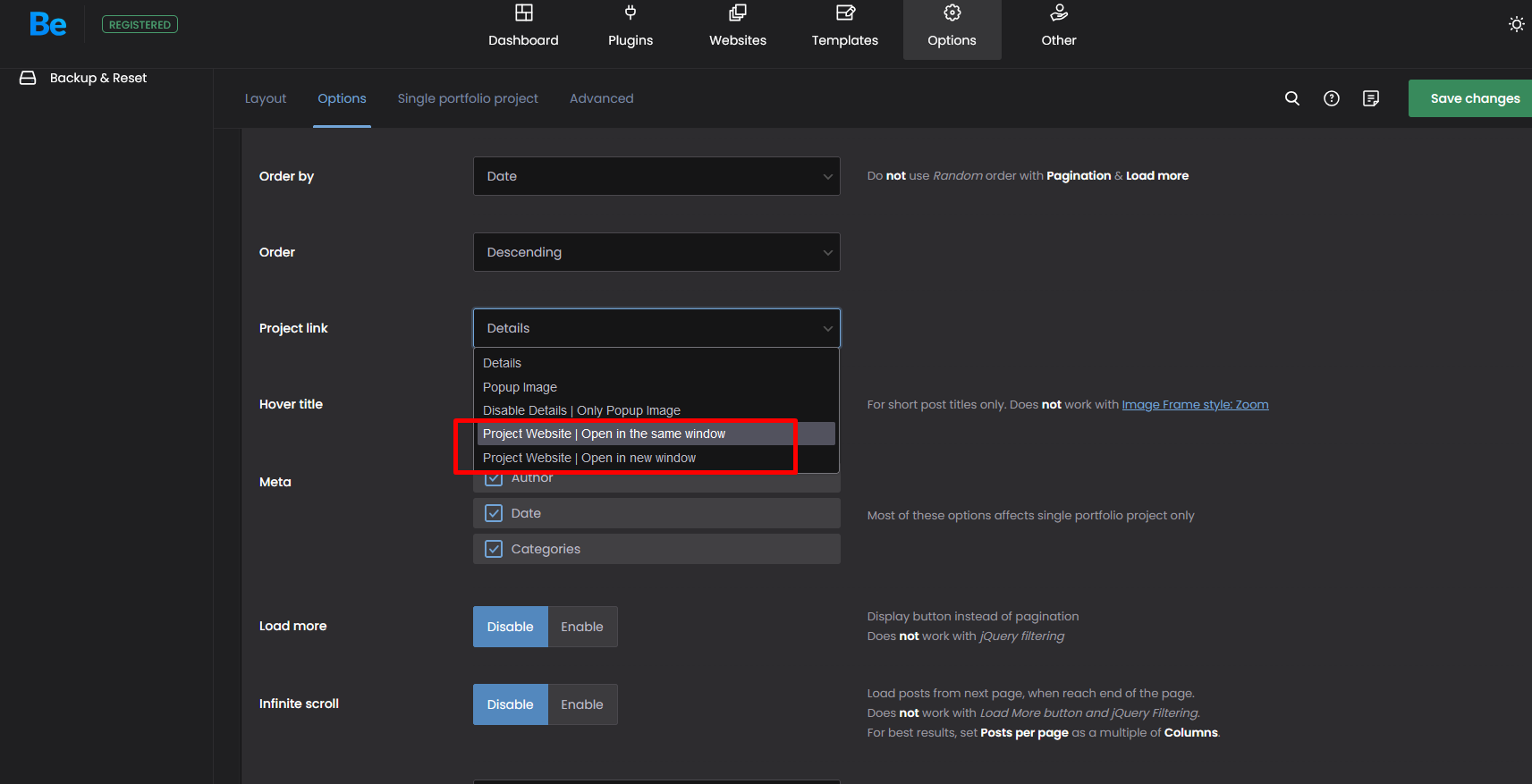The height and width of the screenshot is (784, 1532).
Task: Expand the Order by dropdown
Action: (656, 176)
